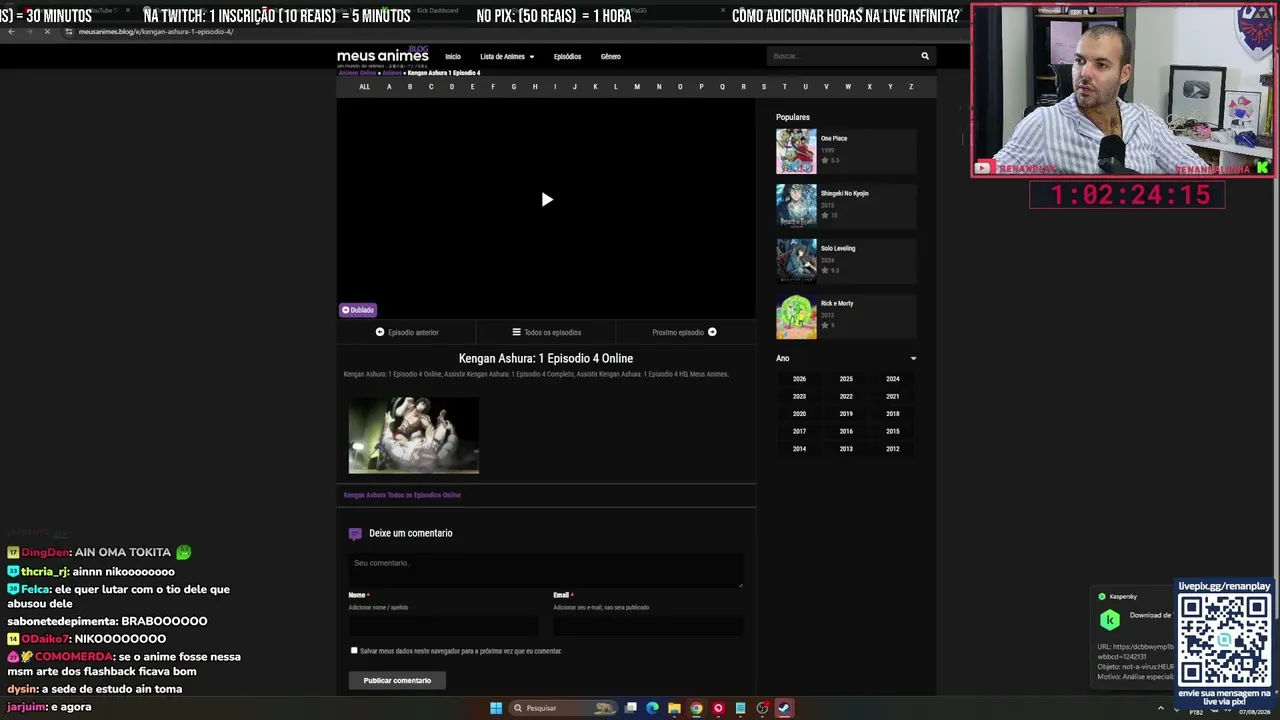Filter by year 2019

coord(846,414)
